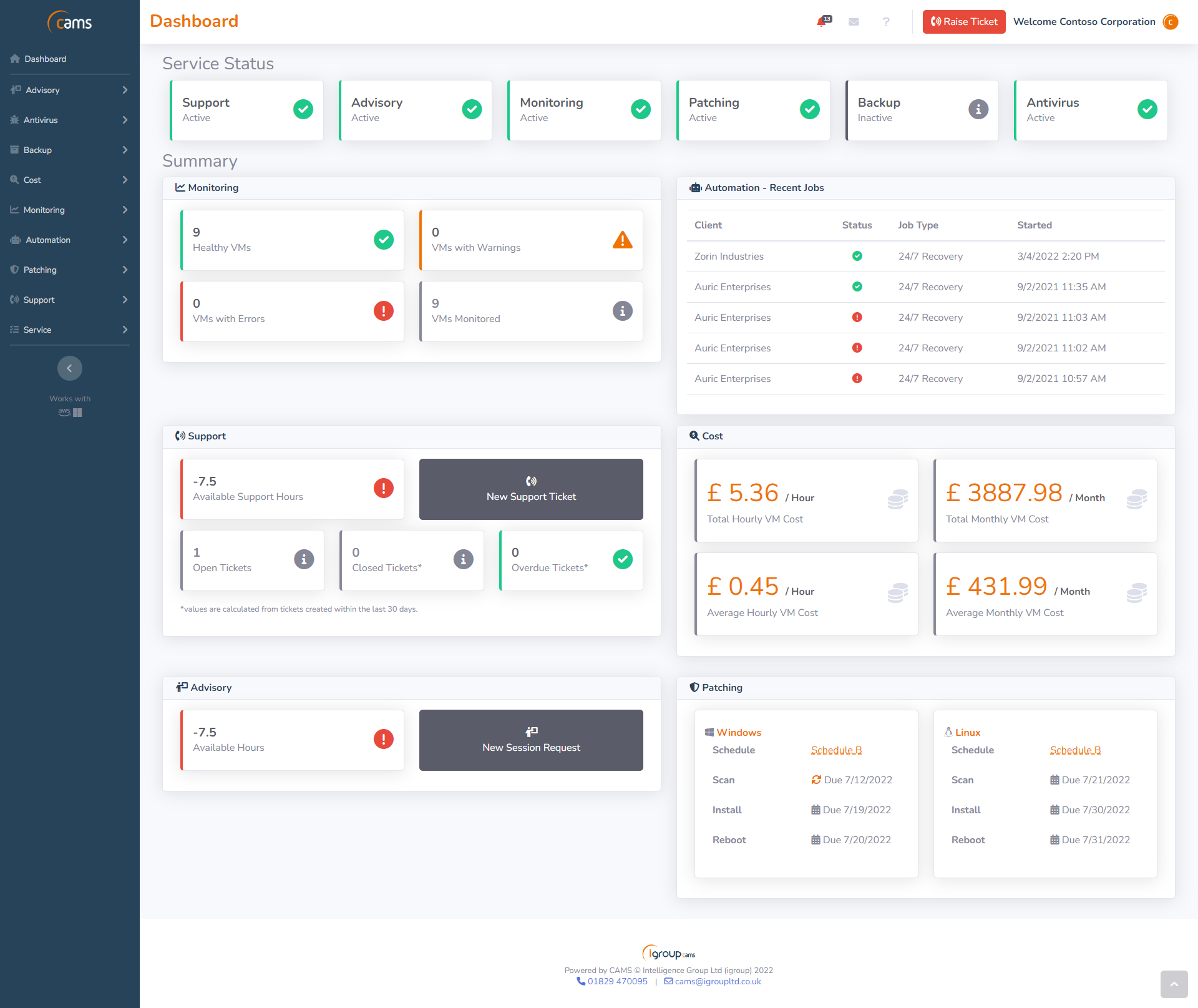1198x1008 pixels.
Task: Click the Contoso user avatar icon
Action: [1171, 22]
